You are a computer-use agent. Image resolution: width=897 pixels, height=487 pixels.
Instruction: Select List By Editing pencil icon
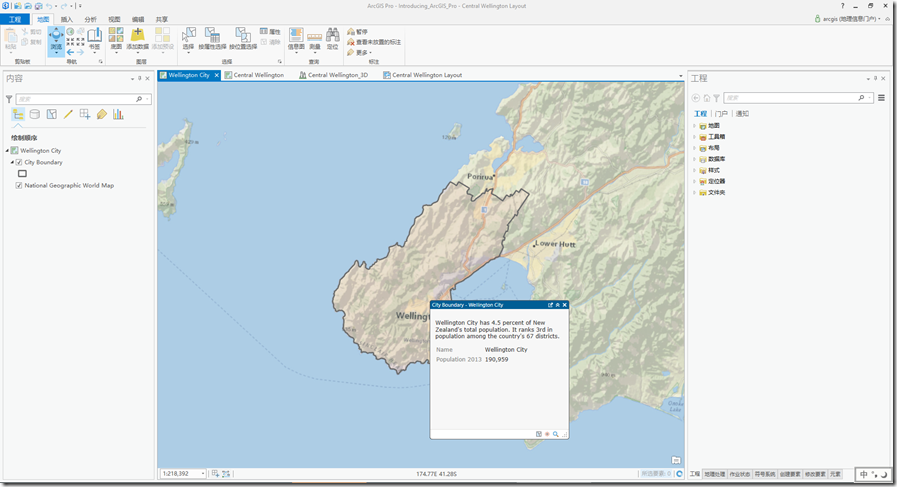click(68, 114)
